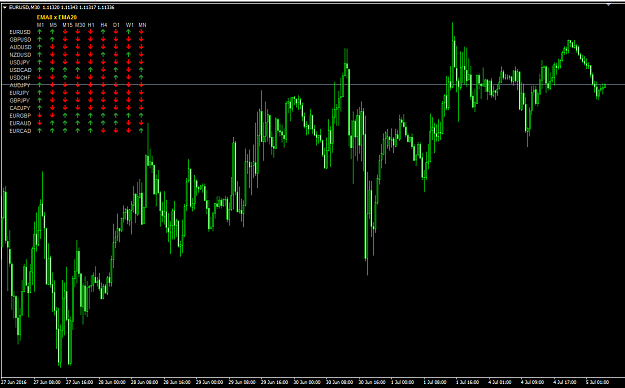Image resolution: width=625 pixels, height=388 pixels.
Task: Click the AUDUSD D1 red down arrow
Action: pyautogui.click(x=116, y=47)
